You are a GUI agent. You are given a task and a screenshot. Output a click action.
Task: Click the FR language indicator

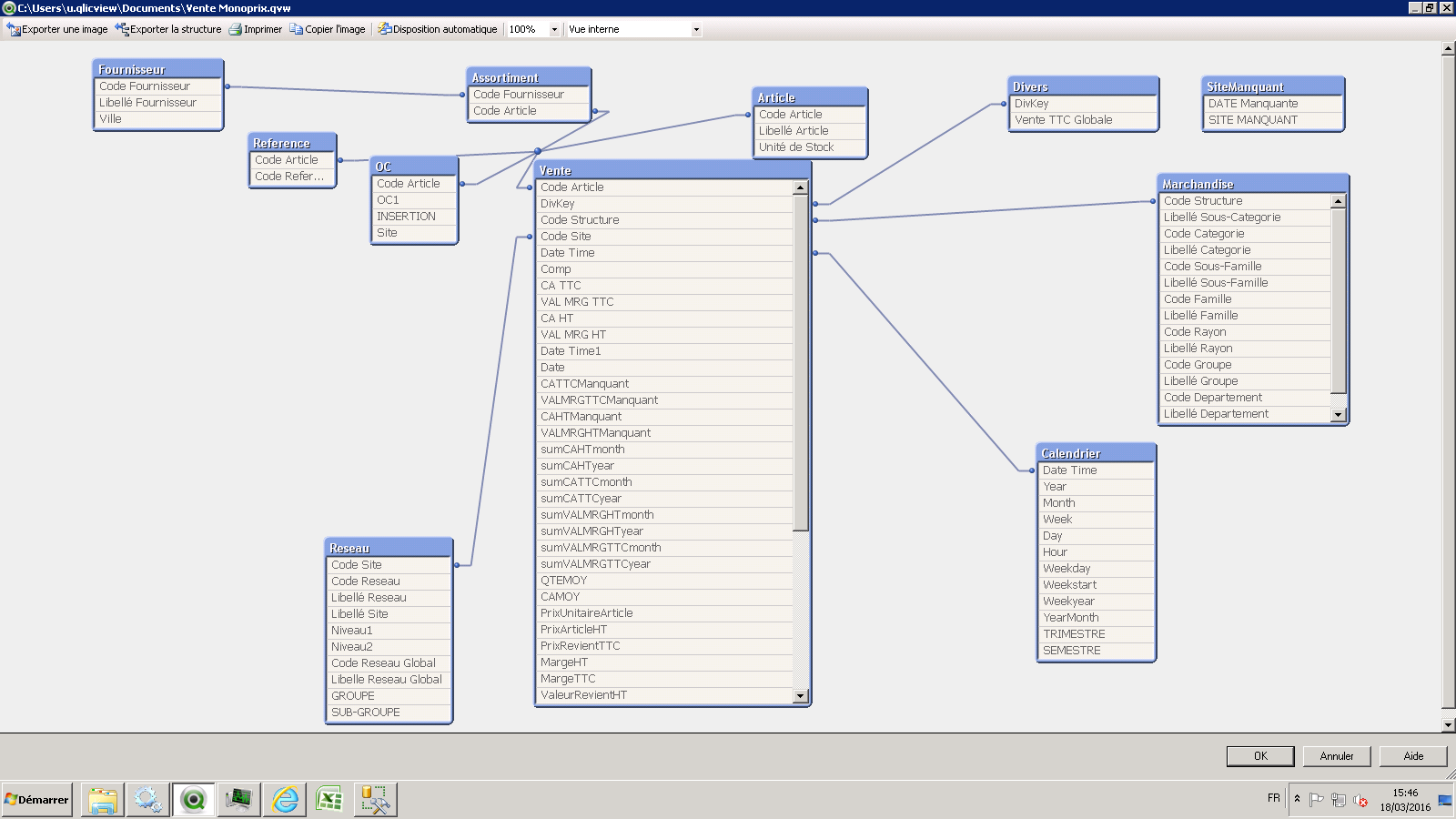(x=1273, y=798)
